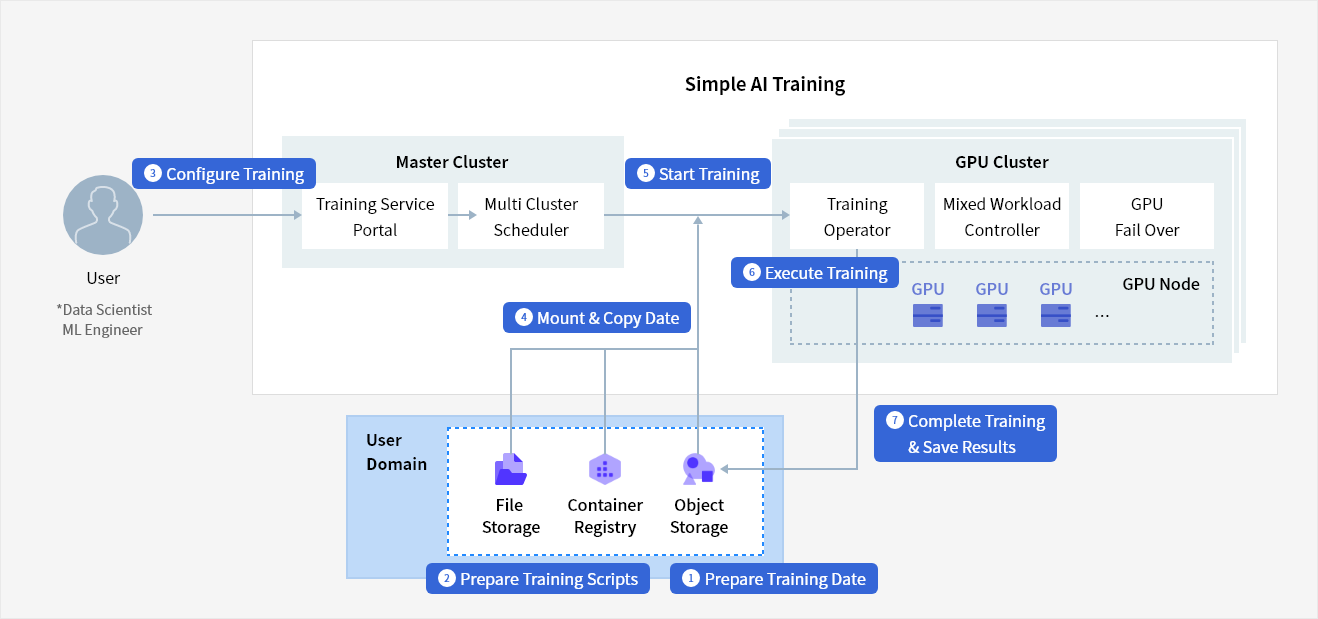1318x619 pixels.
Task: Click the Simple AI Training title
Action: coord(765,84)
